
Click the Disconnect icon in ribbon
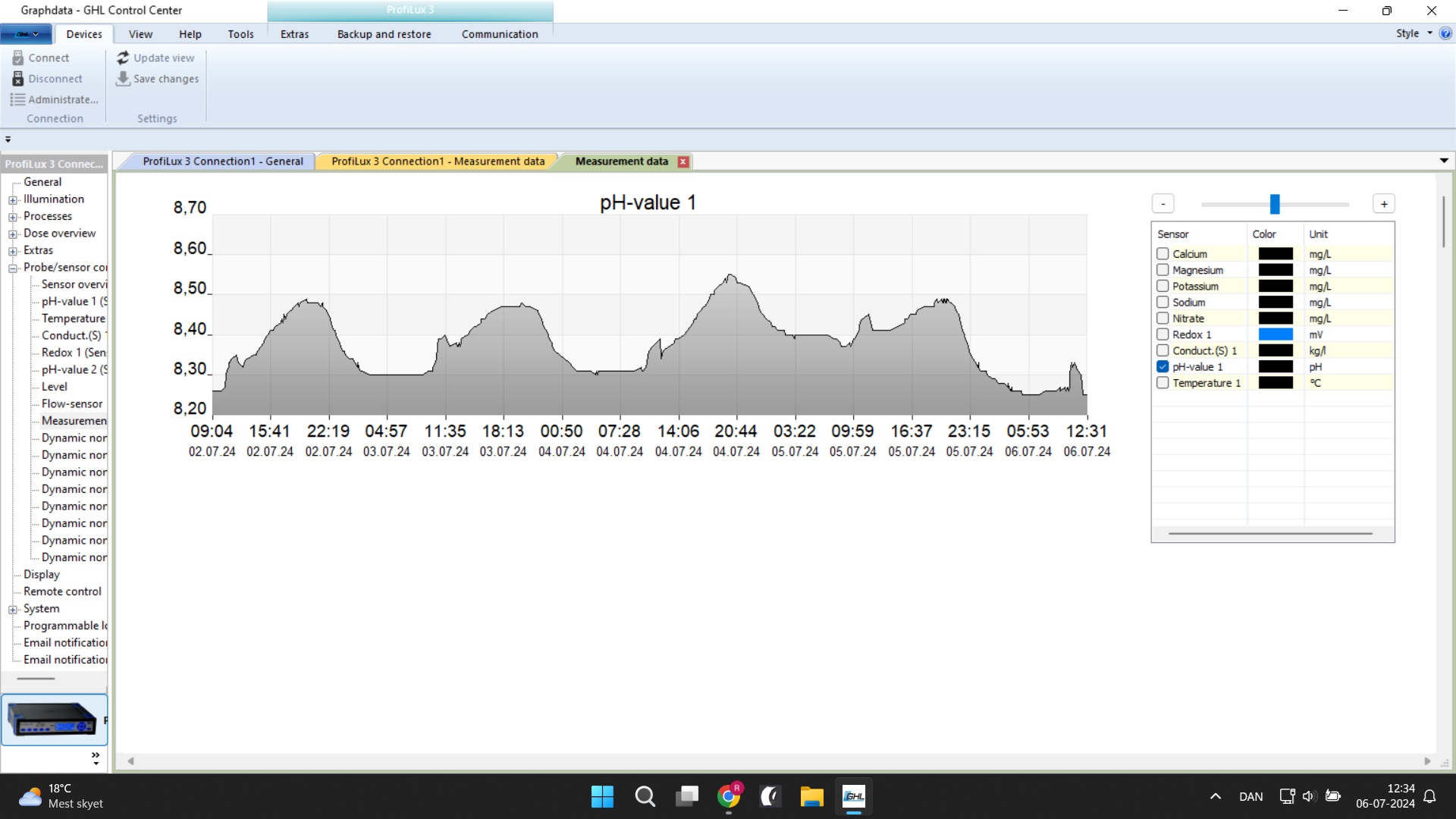[18, 79]
